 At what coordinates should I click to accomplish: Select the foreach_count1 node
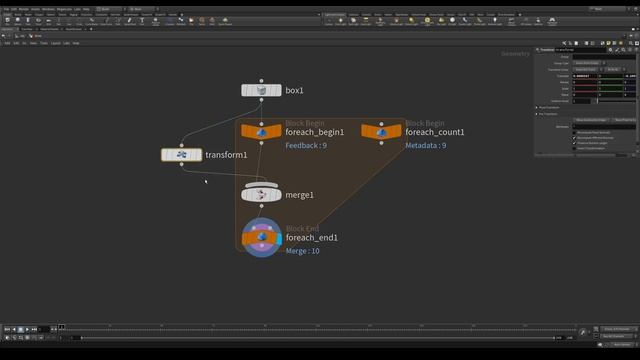(381, 132)
